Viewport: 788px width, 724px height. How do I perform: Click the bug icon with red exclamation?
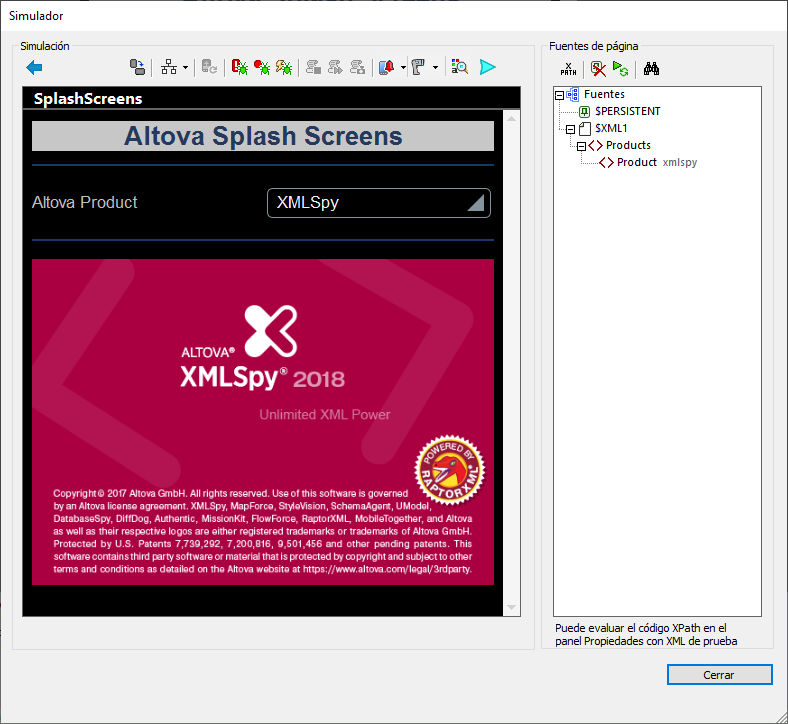click(x=240, y=67)
